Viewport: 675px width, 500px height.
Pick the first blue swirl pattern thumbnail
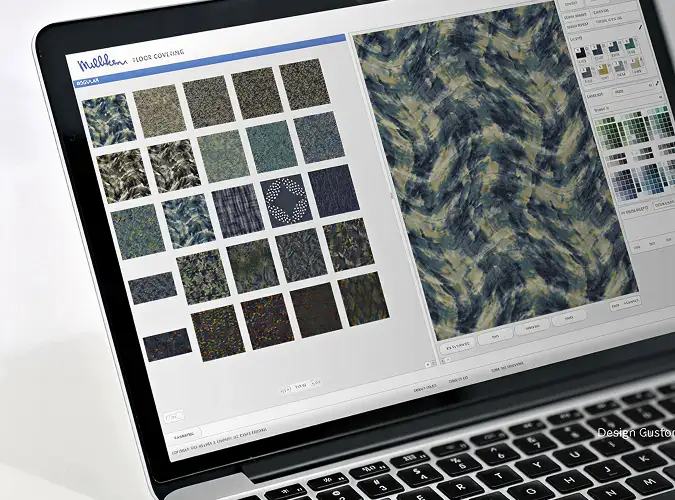(x=107, y=120)
